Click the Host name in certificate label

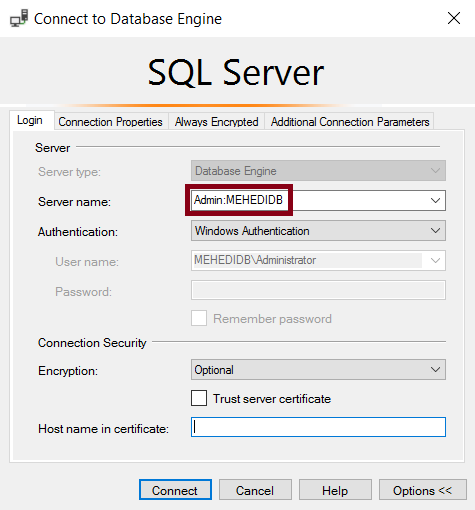[103, 429]
